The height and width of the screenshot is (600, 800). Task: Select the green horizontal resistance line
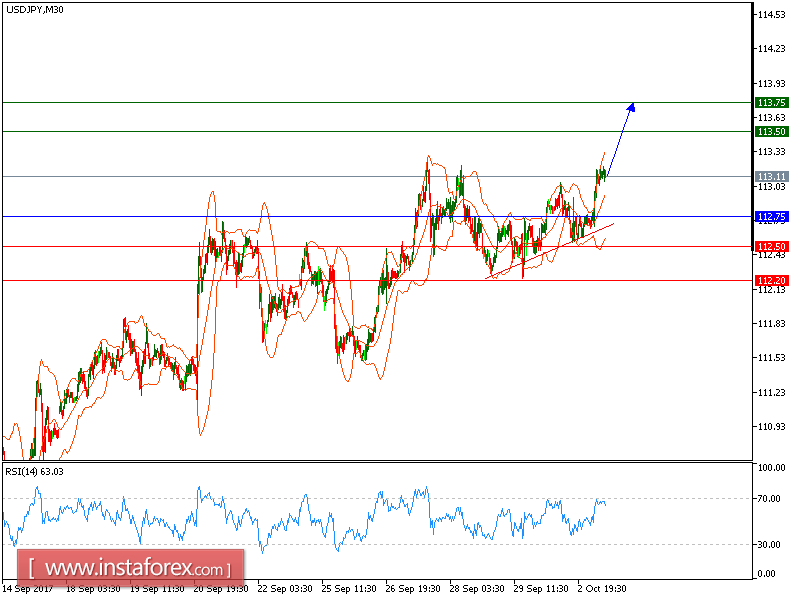click(300, 102)
